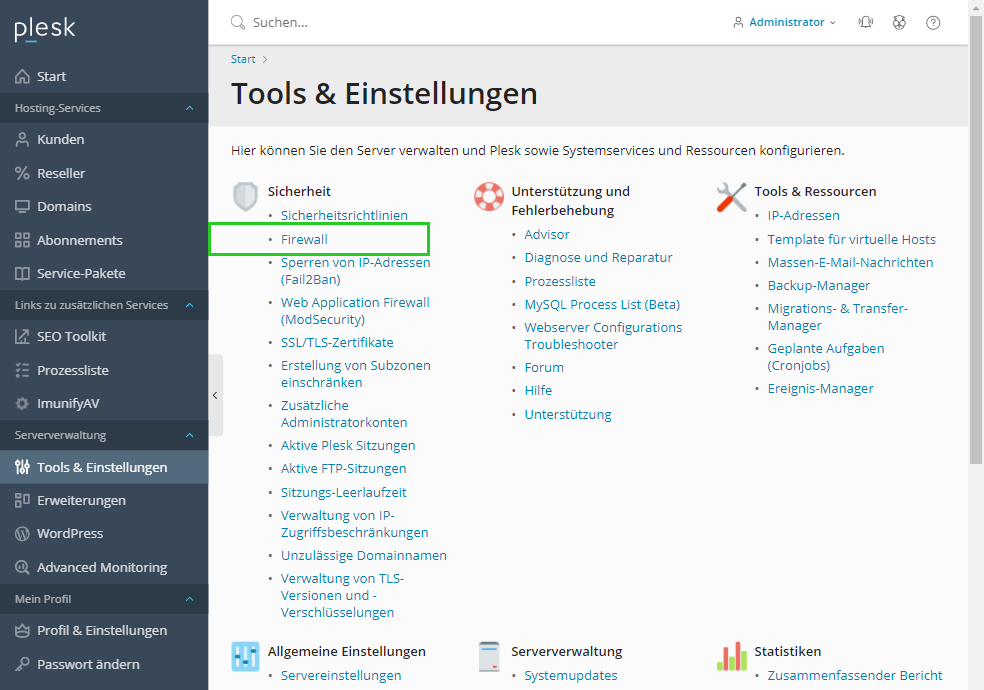The height and width of the screenshot is (690, 984).
Task: Click the Tools & Einstellungen sliders icon
Action: point(22,467)
